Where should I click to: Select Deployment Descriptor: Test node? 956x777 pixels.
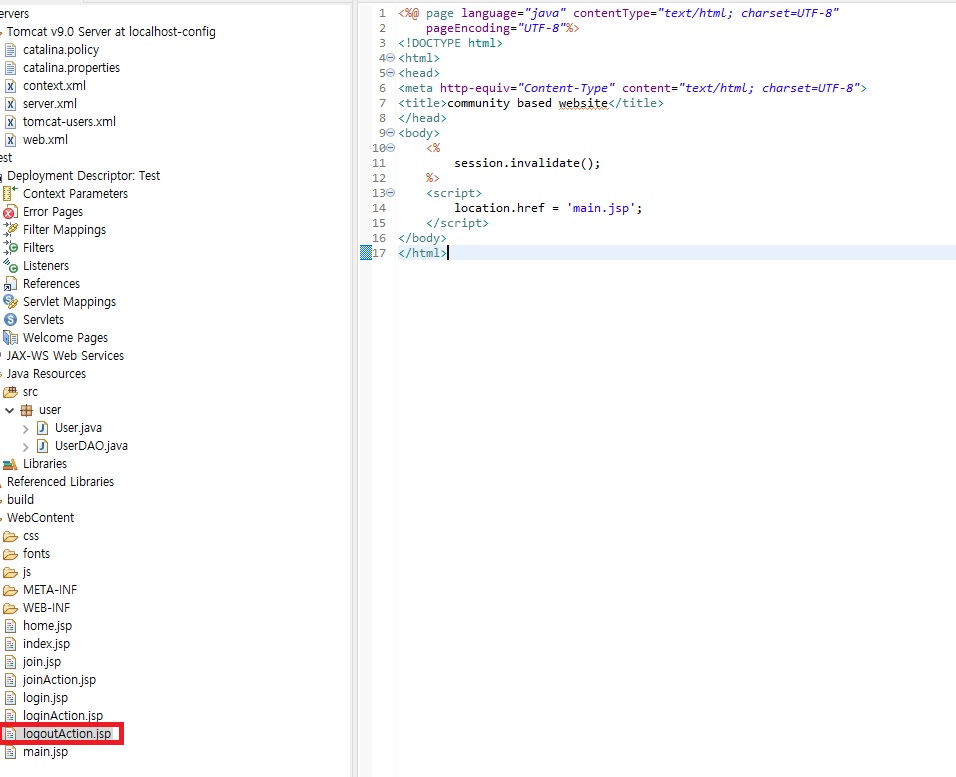click(x=84, y=176)
